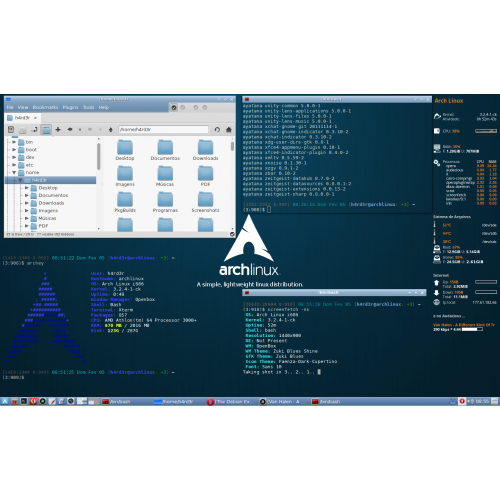500x500 pixels.
Task: Open window menu of the lower /bin/bash terminal
Action: (x=247, y=293)
